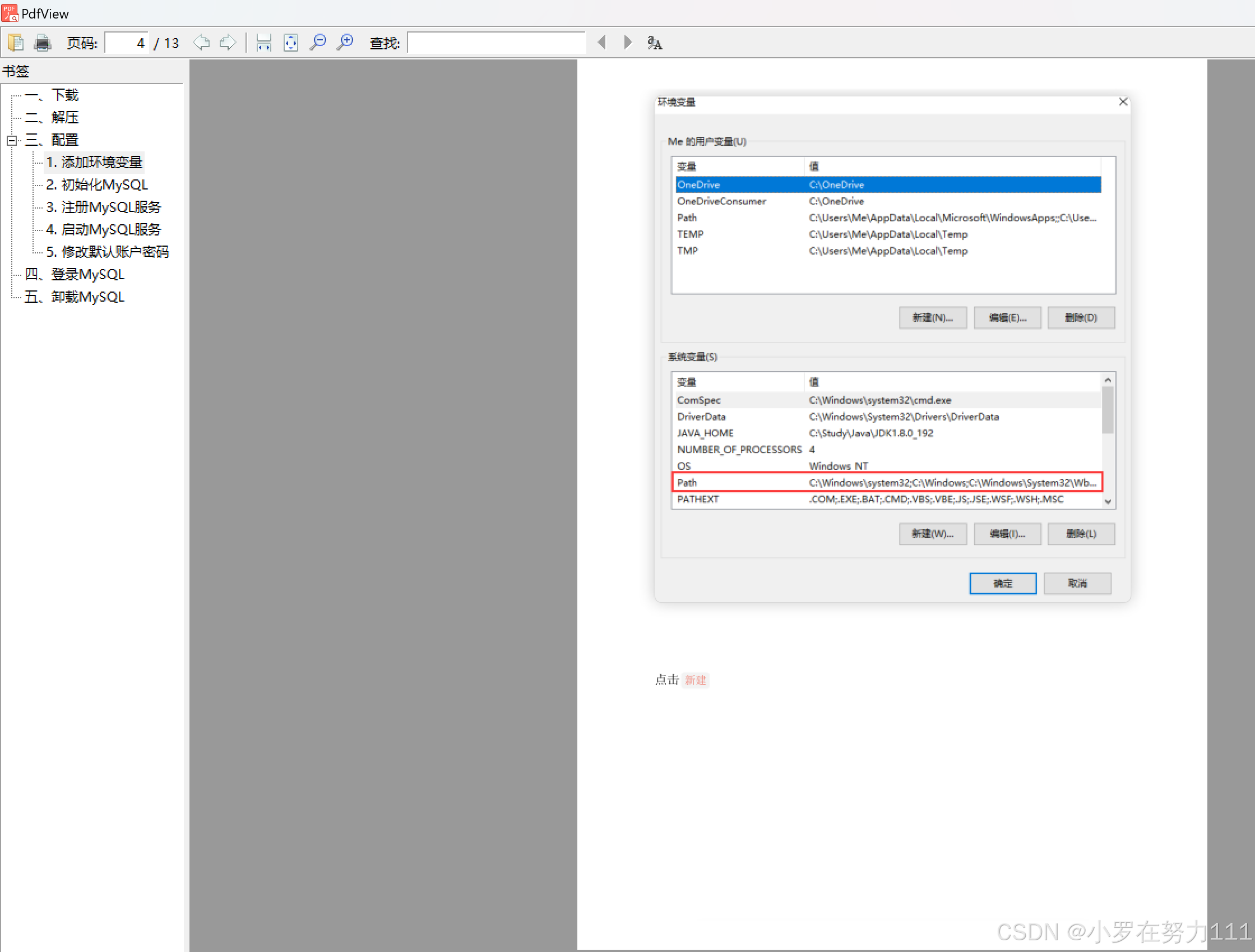Find previous search match arrow

click(x=602, y=43)
